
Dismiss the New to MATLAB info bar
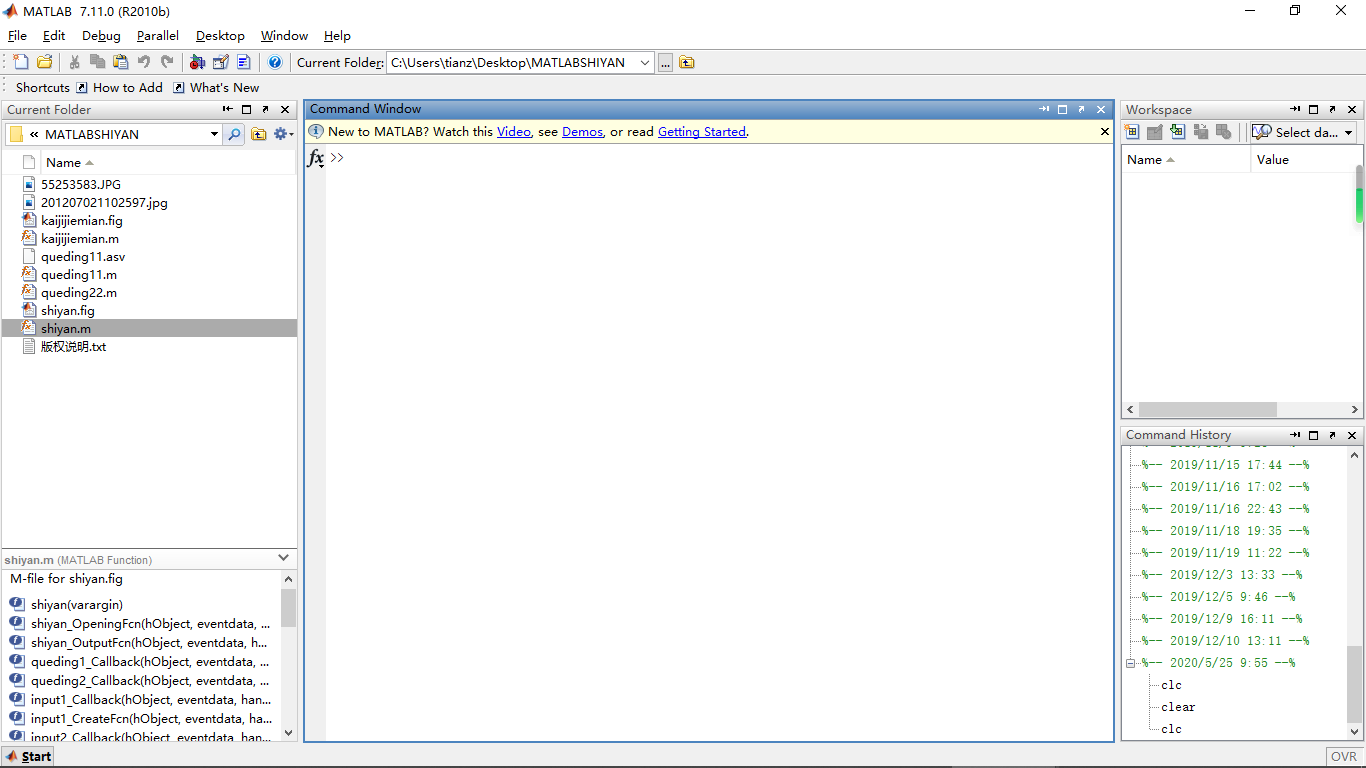coord(1105,131)
